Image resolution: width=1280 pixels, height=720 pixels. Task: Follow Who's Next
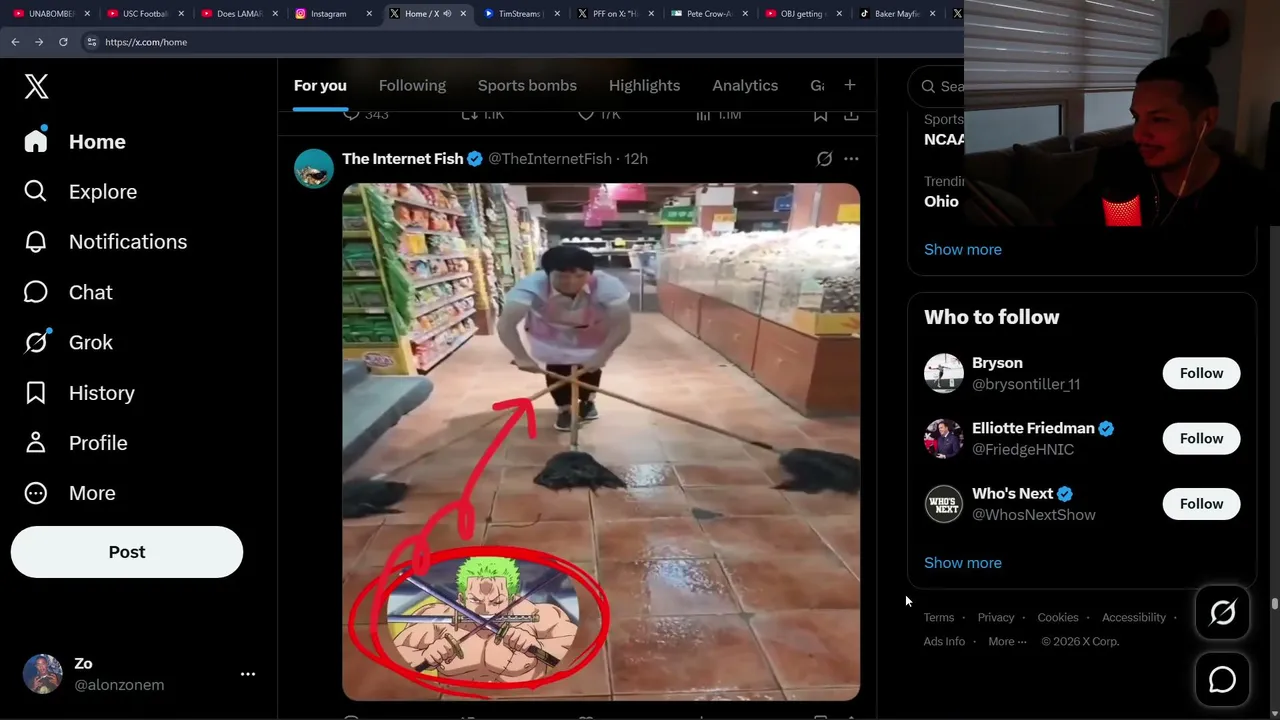click(1201, 504)
